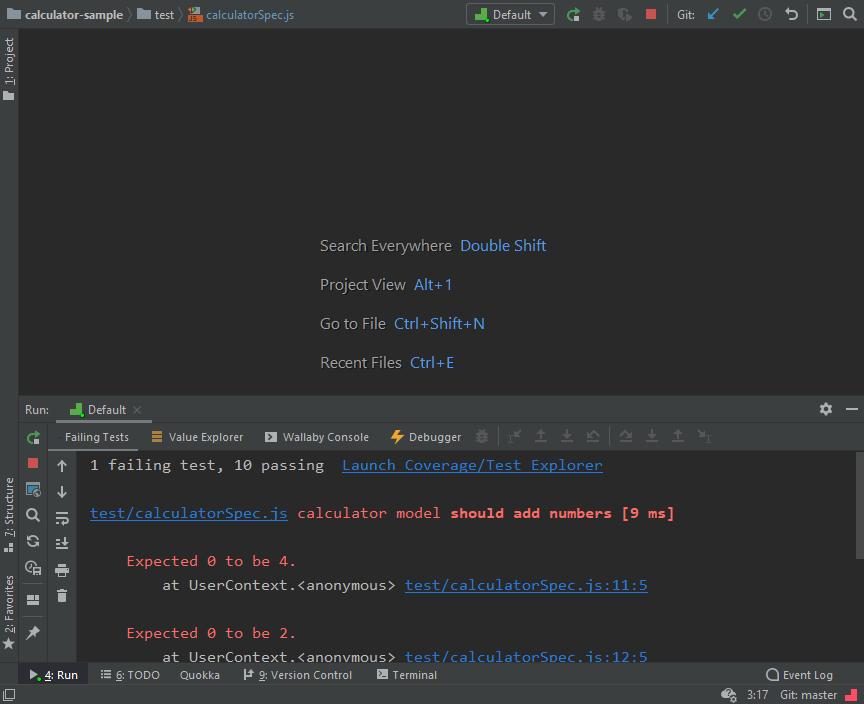Open the Version Control panel
This screenshot has width=864, height=704.
(x=297, y=674)
